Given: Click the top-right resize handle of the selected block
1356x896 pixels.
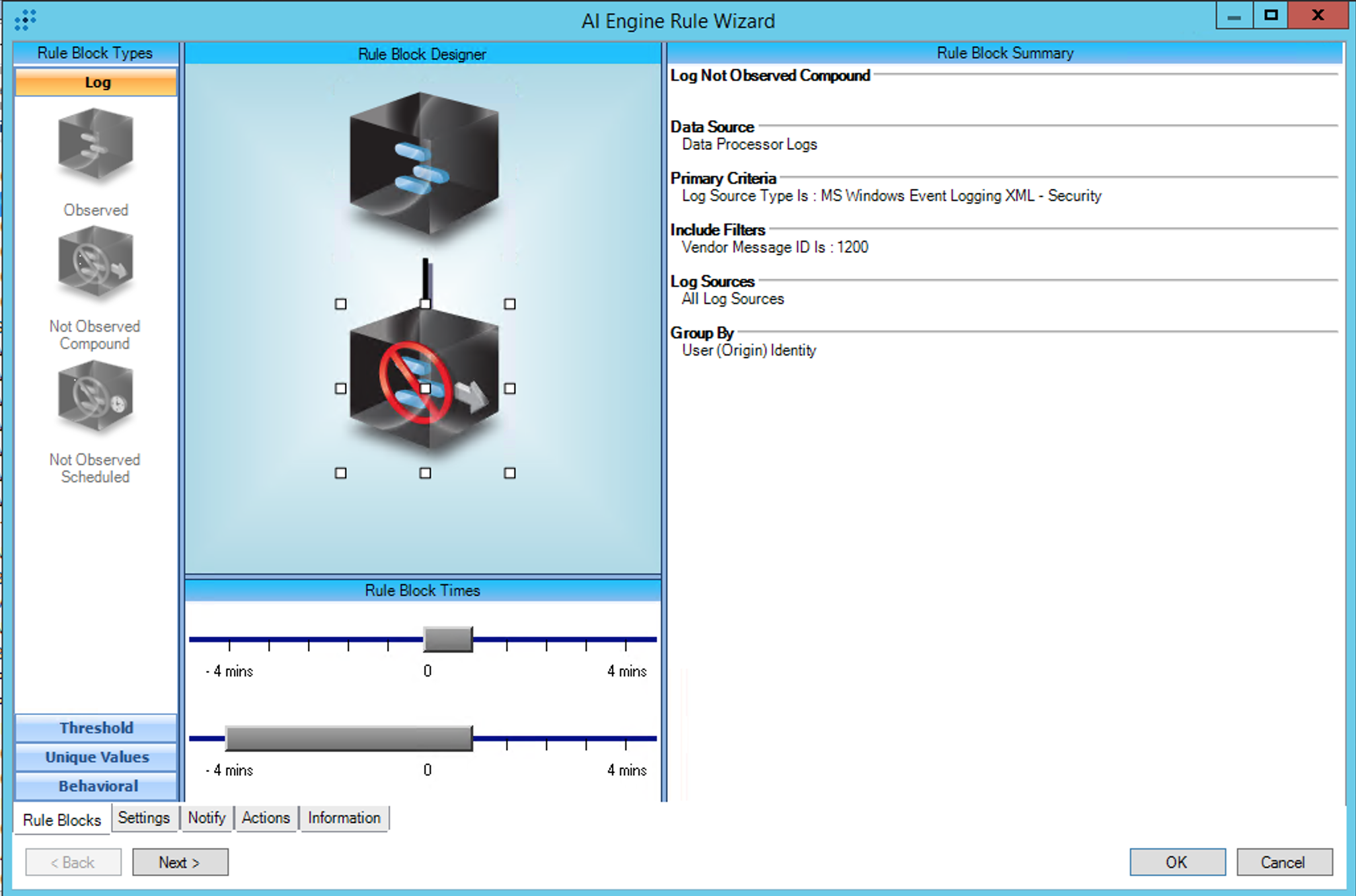Looking at the screenshot, I should tap(509, 304).
